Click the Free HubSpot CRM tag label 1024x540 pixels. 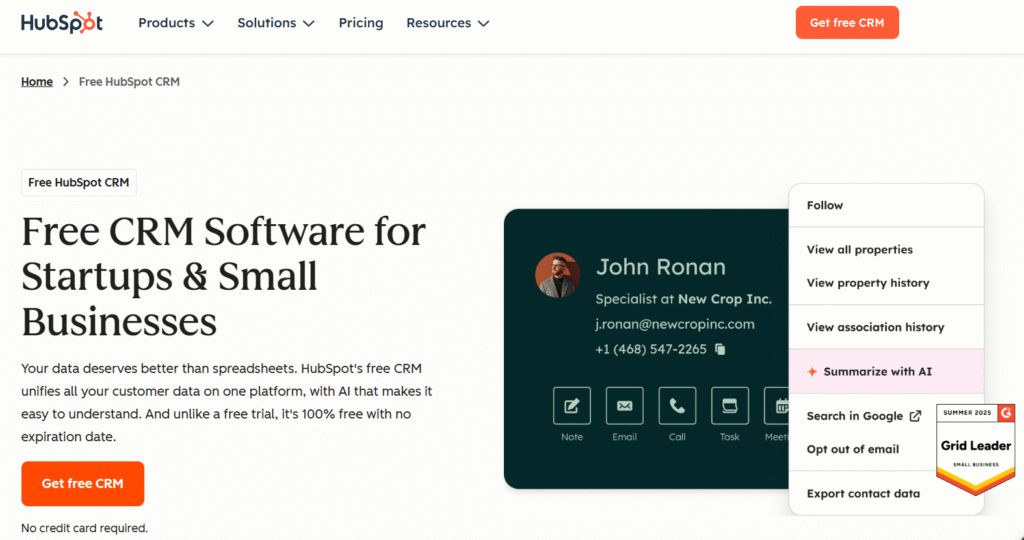tap(78, 183)
